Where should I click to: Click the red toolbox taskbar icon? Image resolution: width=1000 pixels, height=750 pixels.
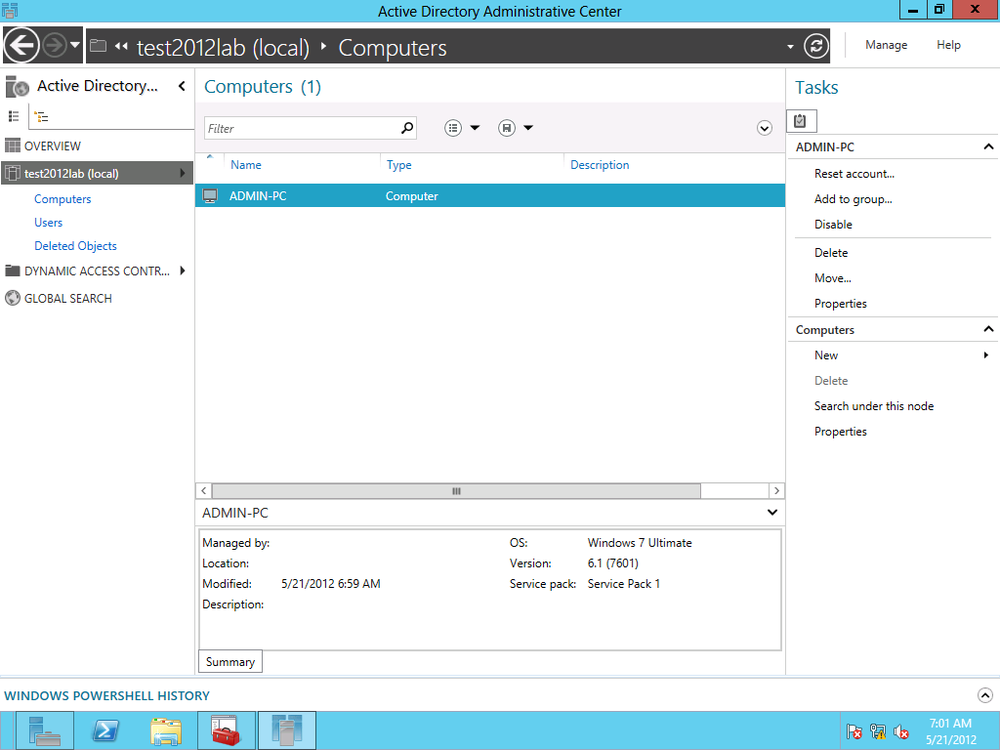pyautogui.click(x=226, y=731)
